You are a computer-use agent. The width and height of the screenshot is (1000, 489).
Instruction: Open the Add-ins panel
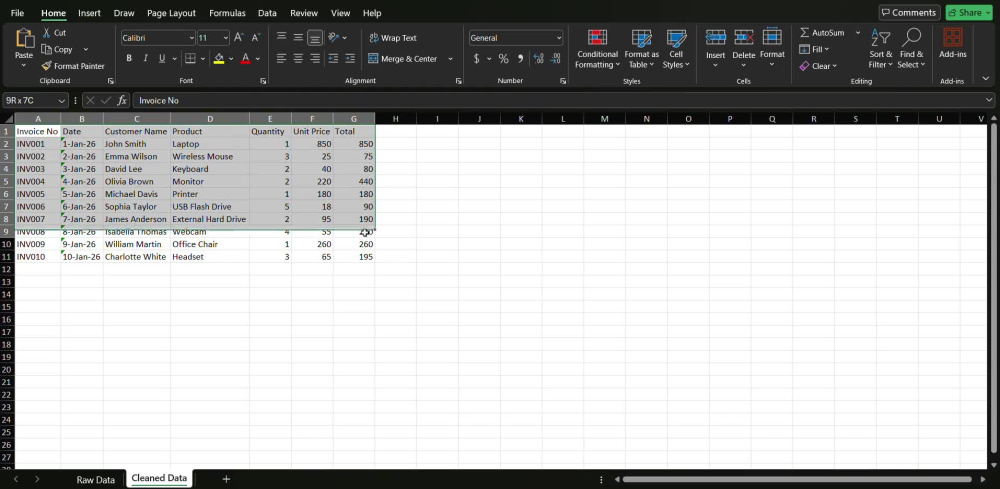[x=953, y=44]
